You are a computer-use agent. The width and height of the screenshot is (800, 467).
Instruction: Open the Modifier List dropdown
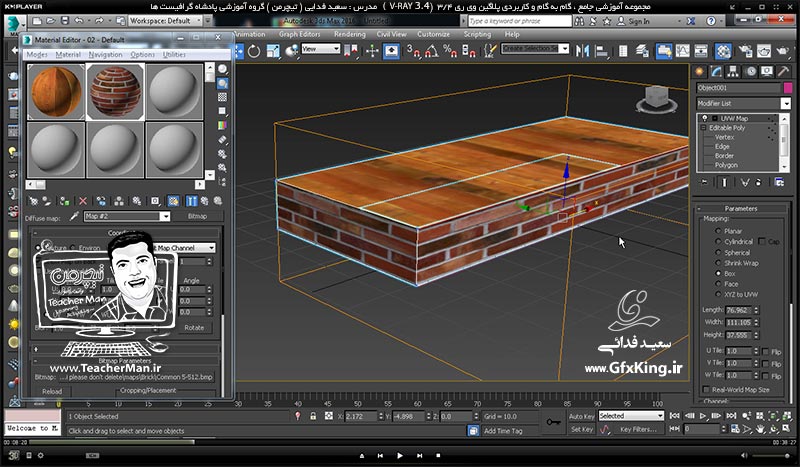pos(743,103)
